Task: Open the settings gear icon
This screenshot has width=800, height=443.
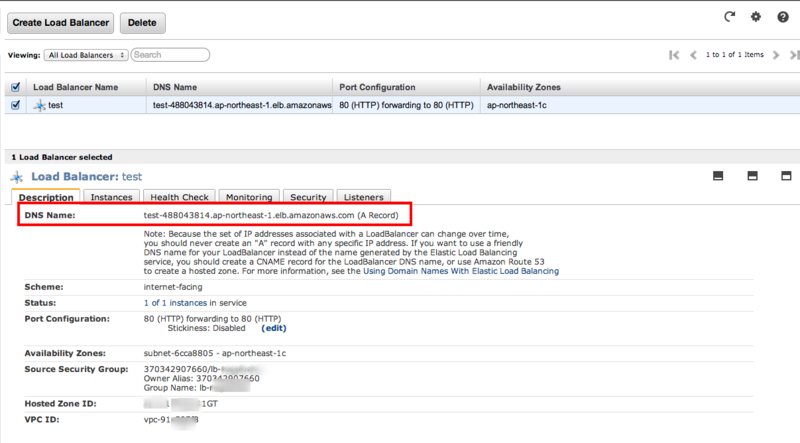Action: point(756,17)
